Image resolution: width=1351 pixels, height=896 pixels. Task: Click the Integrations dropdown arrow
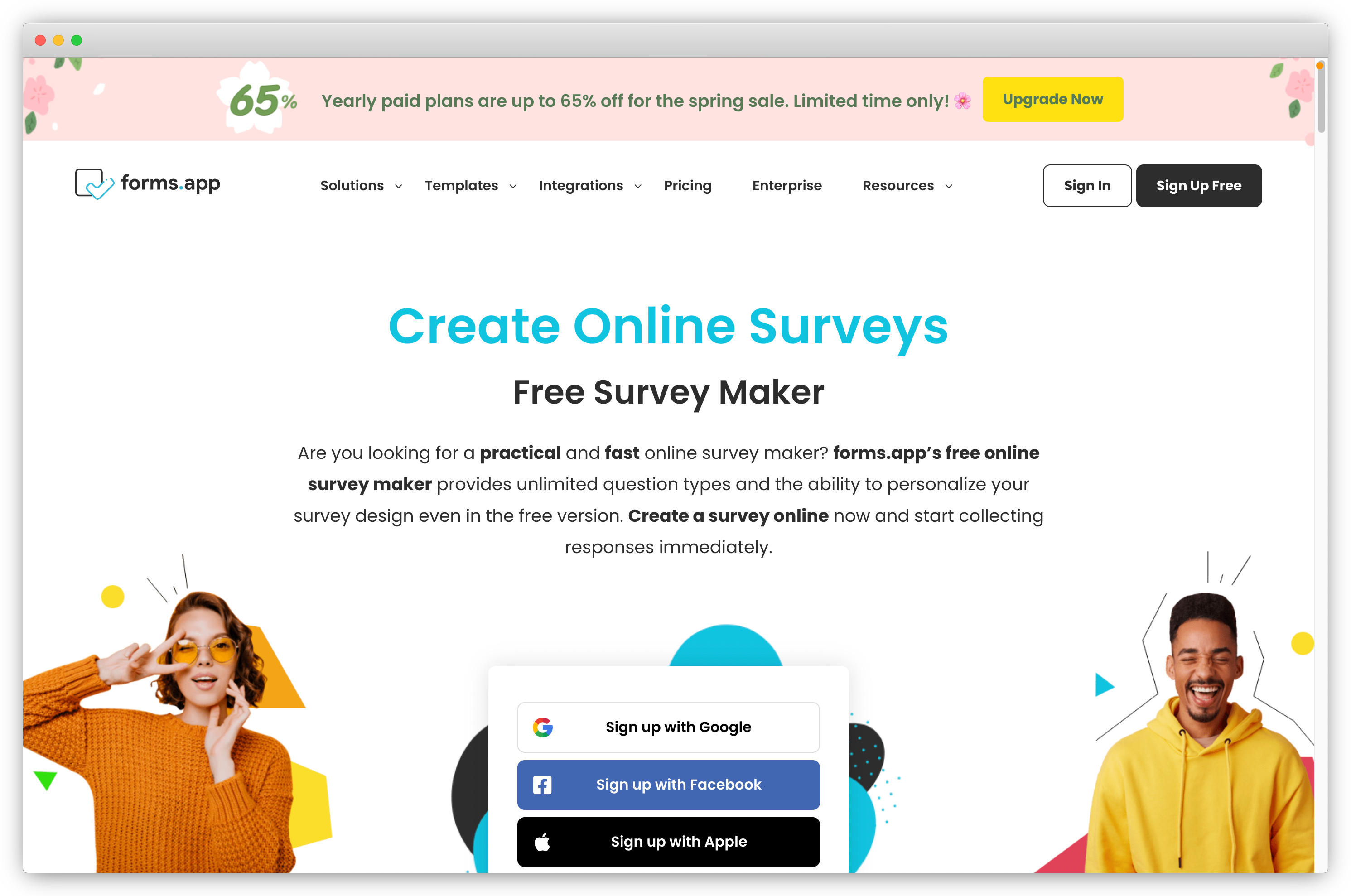[637, 185]
